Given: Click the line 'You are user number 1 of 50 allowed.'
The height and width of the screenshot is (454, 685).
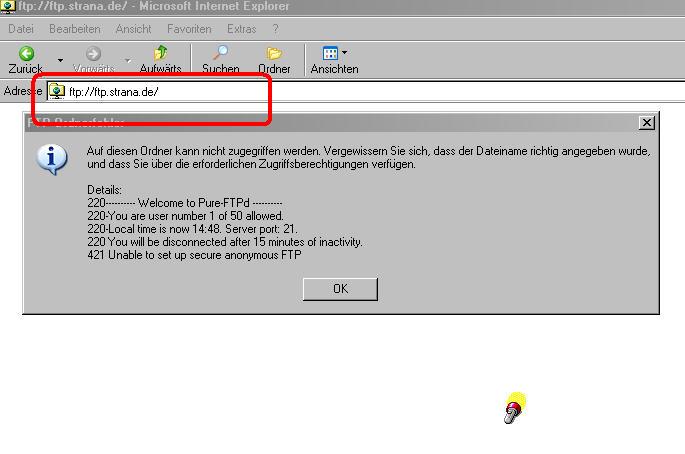Looking at the screenshot, I should 185,216.
